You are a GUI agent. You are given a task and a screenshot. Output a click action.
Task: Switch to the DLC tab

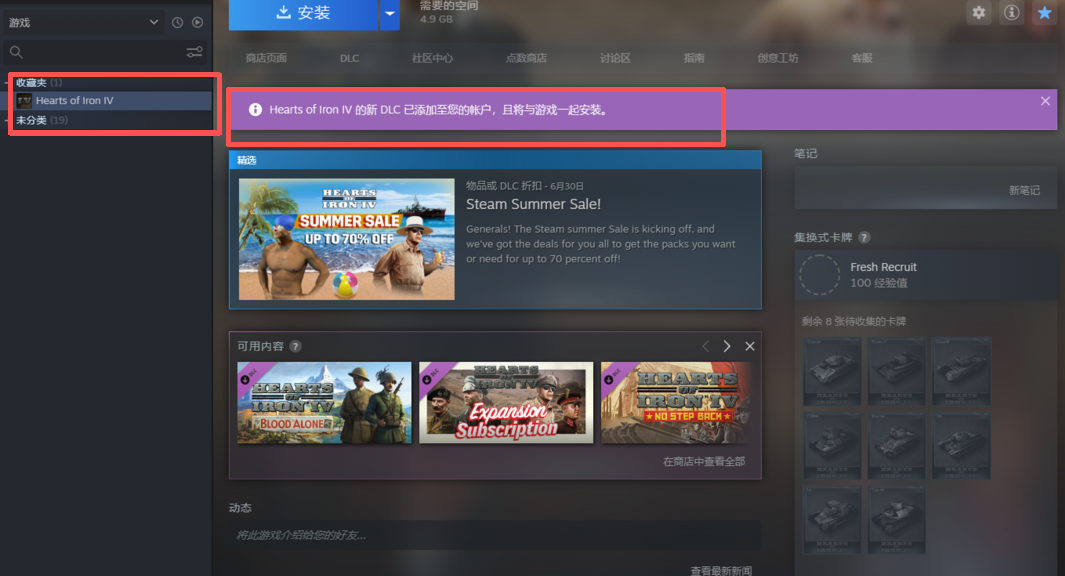(349, 58)
